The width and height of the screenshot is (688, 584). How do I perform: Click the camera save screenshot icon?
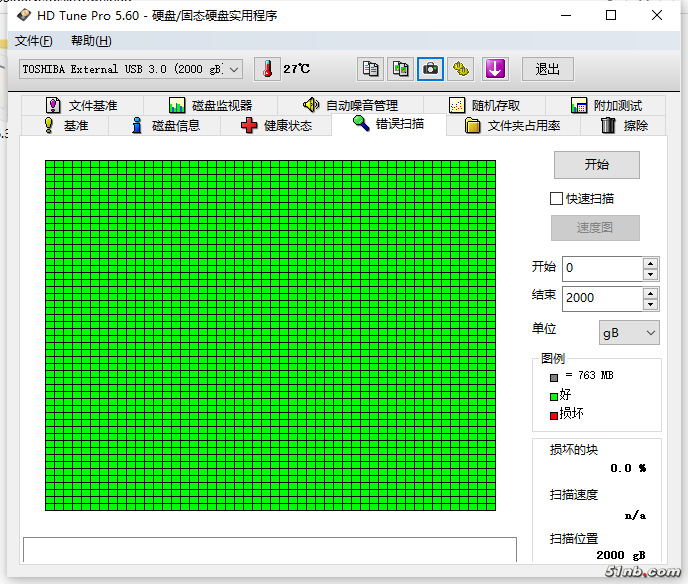pyautogui.click(x=430, y=69)
